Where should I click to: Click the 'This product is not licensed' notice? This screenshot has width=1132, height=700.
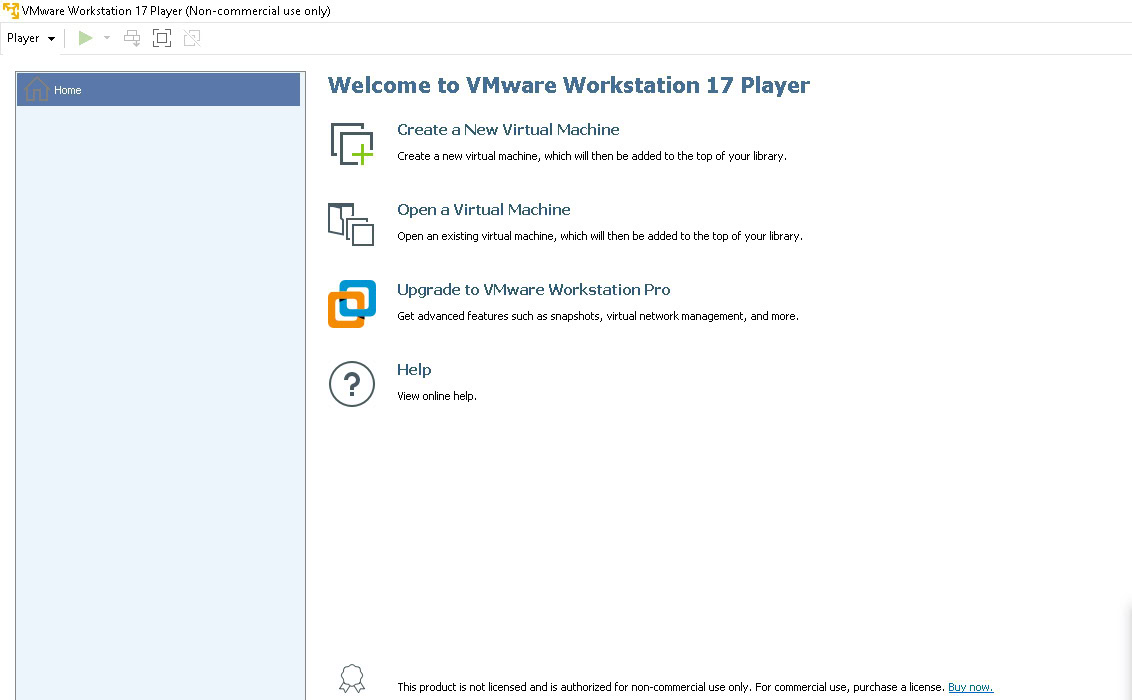(671, 687)
